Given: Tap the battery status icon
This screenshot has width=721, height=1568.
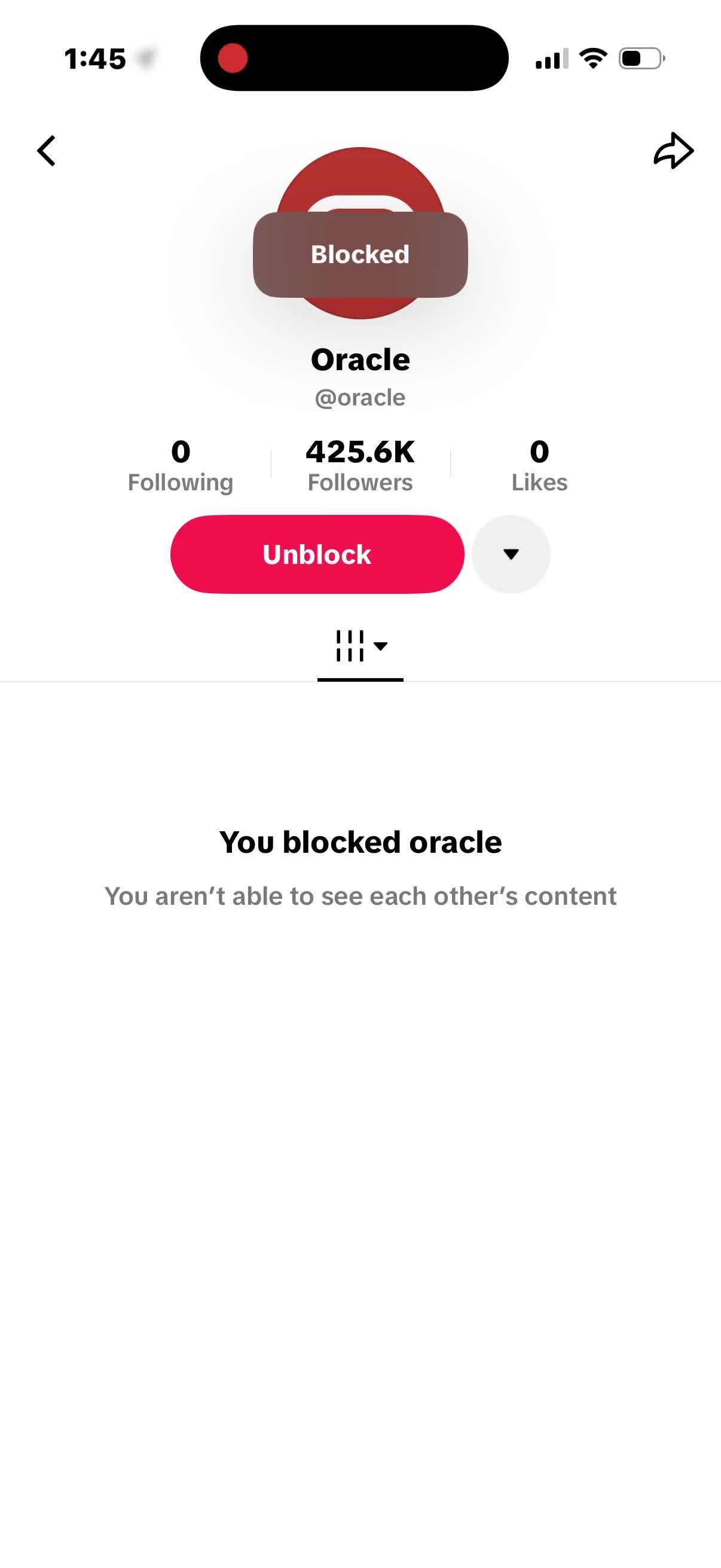Looking at the screenshot, I should tap(642, 59).
